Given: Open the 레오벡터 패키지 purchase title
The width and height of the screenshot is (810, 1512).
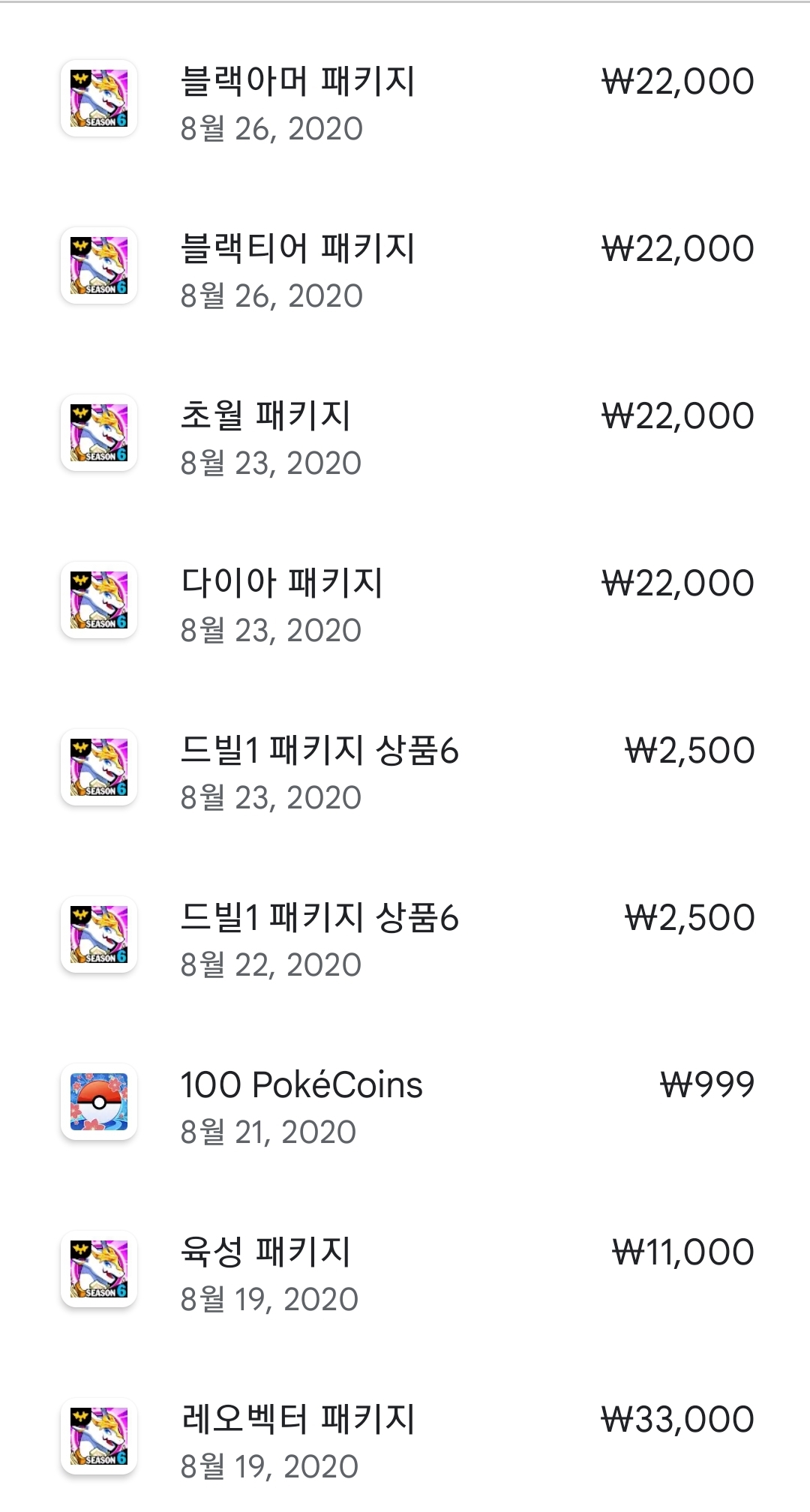Looking at the screenshot, I should click(x=298, y=1419).
